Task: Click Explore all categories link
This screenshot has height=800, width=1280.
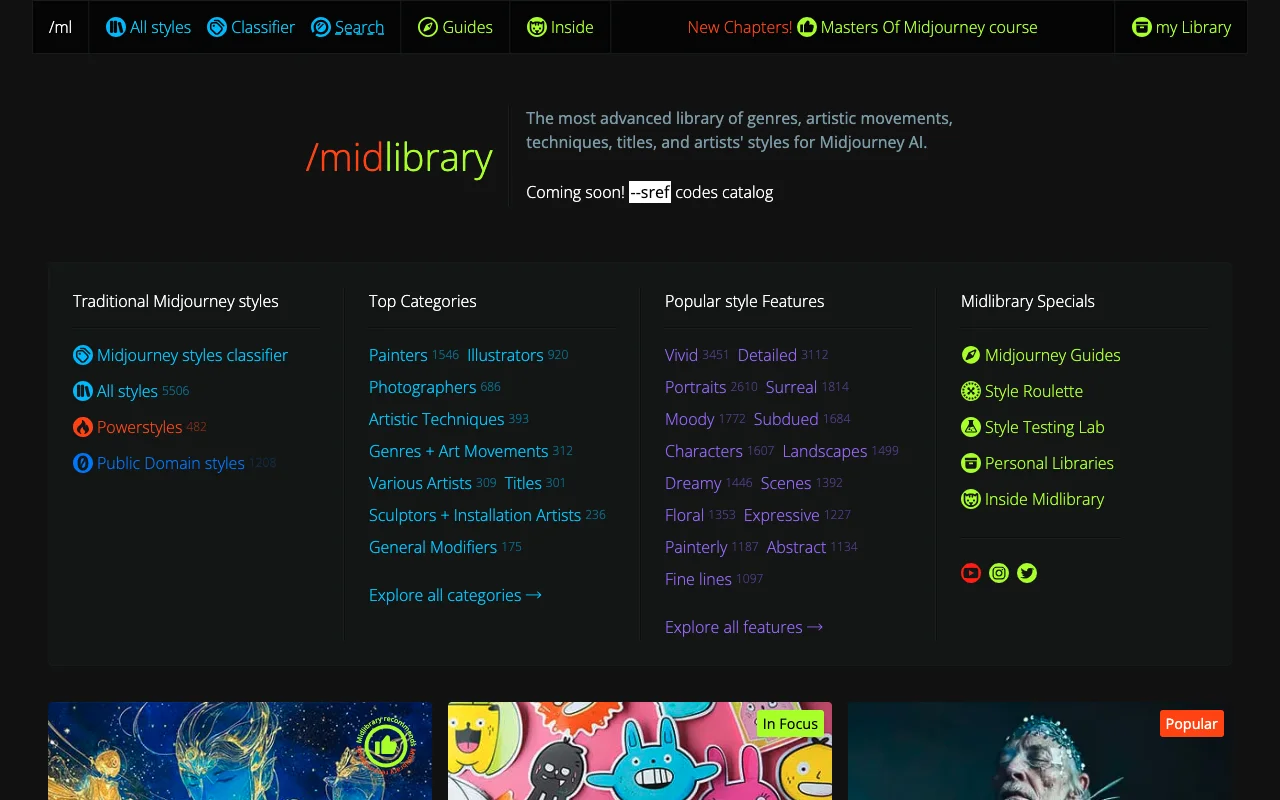Action: coord(455,595)
